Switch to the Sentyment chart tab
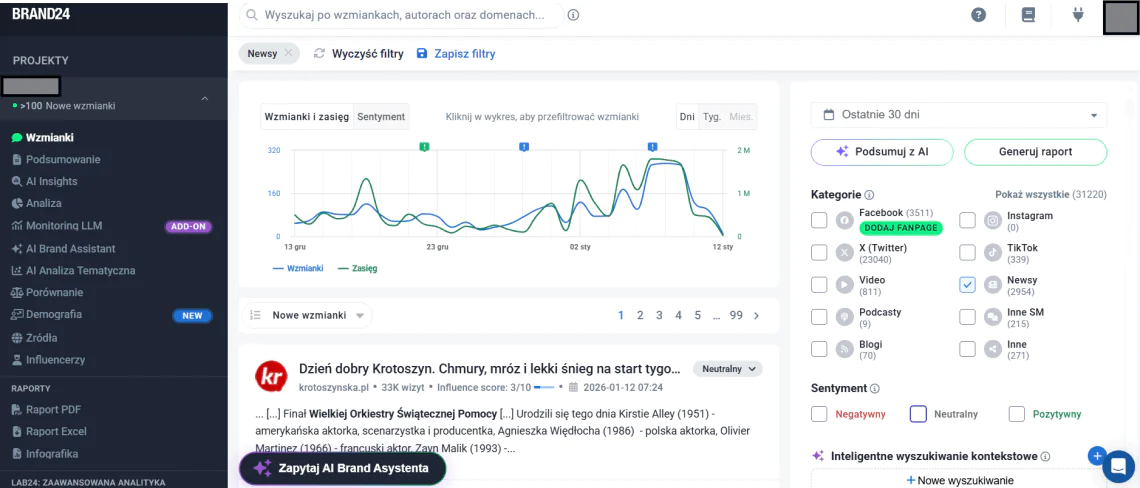Image resolution: width=1140 pixels, height=488 pixels. [x=381, y=117]
